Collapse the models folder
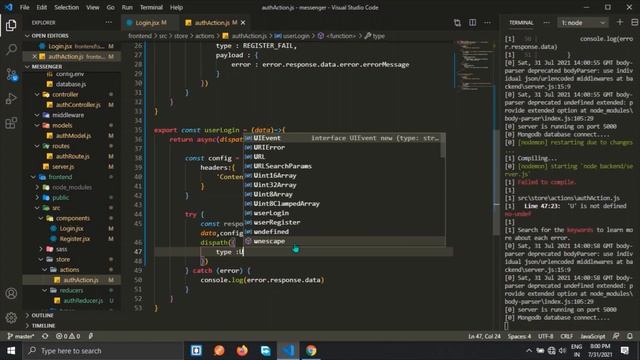The width and height of the screenshot is (640, 360). [37, 125]
